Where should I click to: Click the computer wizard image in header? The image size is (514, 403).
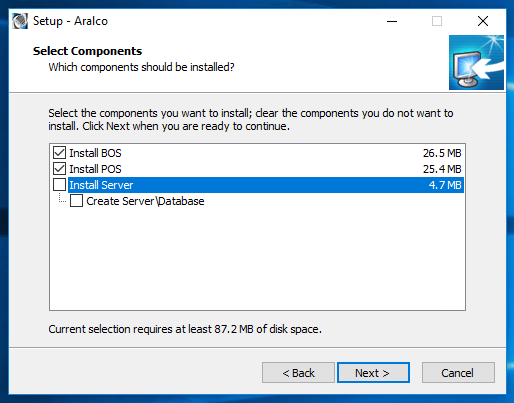pos(476,62)
